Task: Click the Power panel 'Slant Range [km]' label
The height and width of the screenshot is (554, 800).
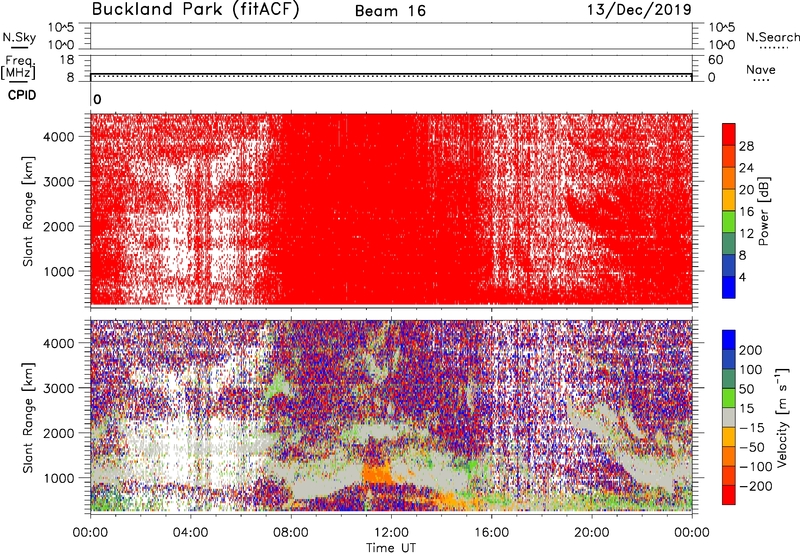Action: point(28,211)
